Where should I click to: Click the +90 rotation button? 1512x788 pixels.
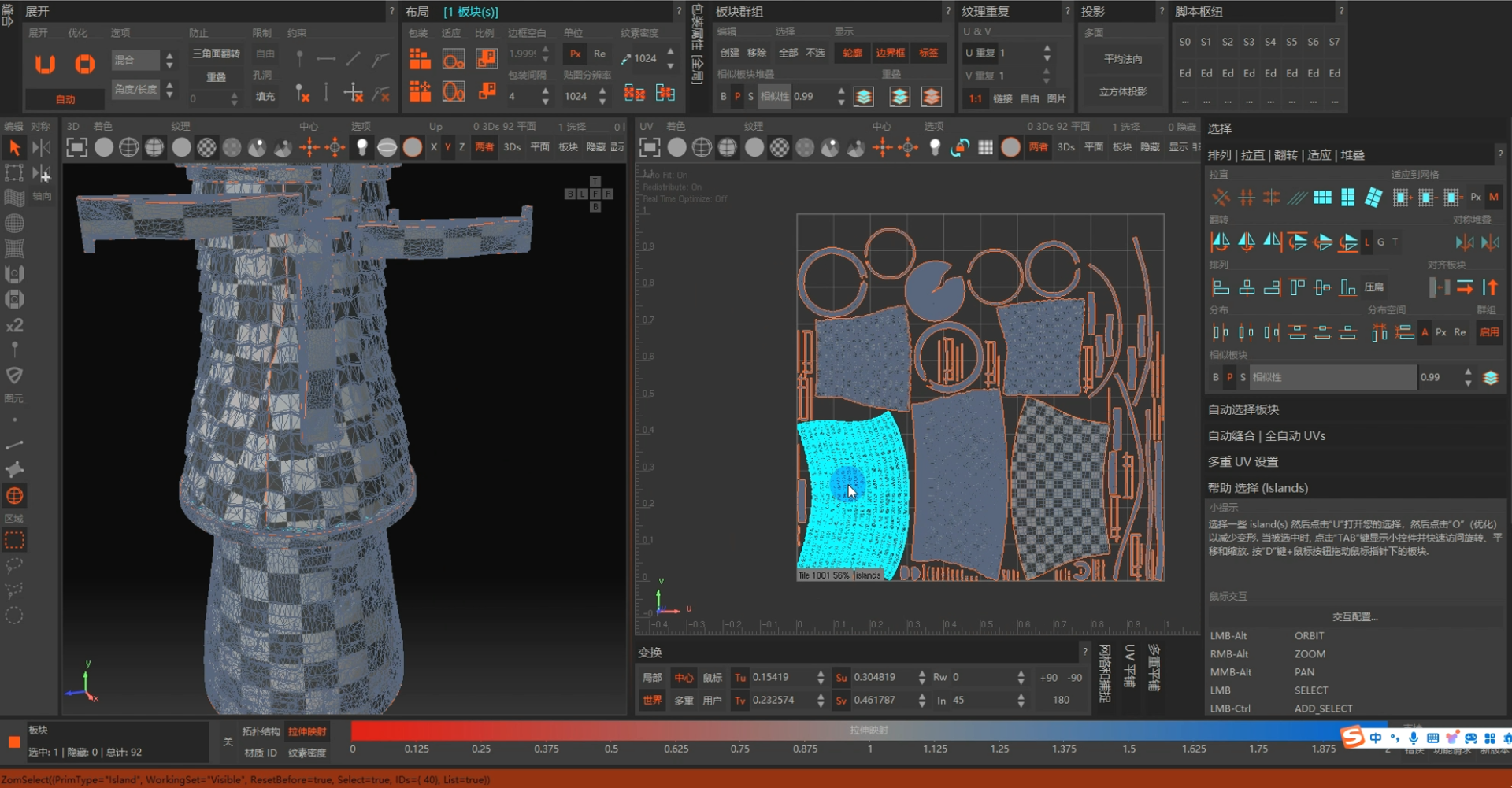pyautogui.click(x=1048, y=677)
